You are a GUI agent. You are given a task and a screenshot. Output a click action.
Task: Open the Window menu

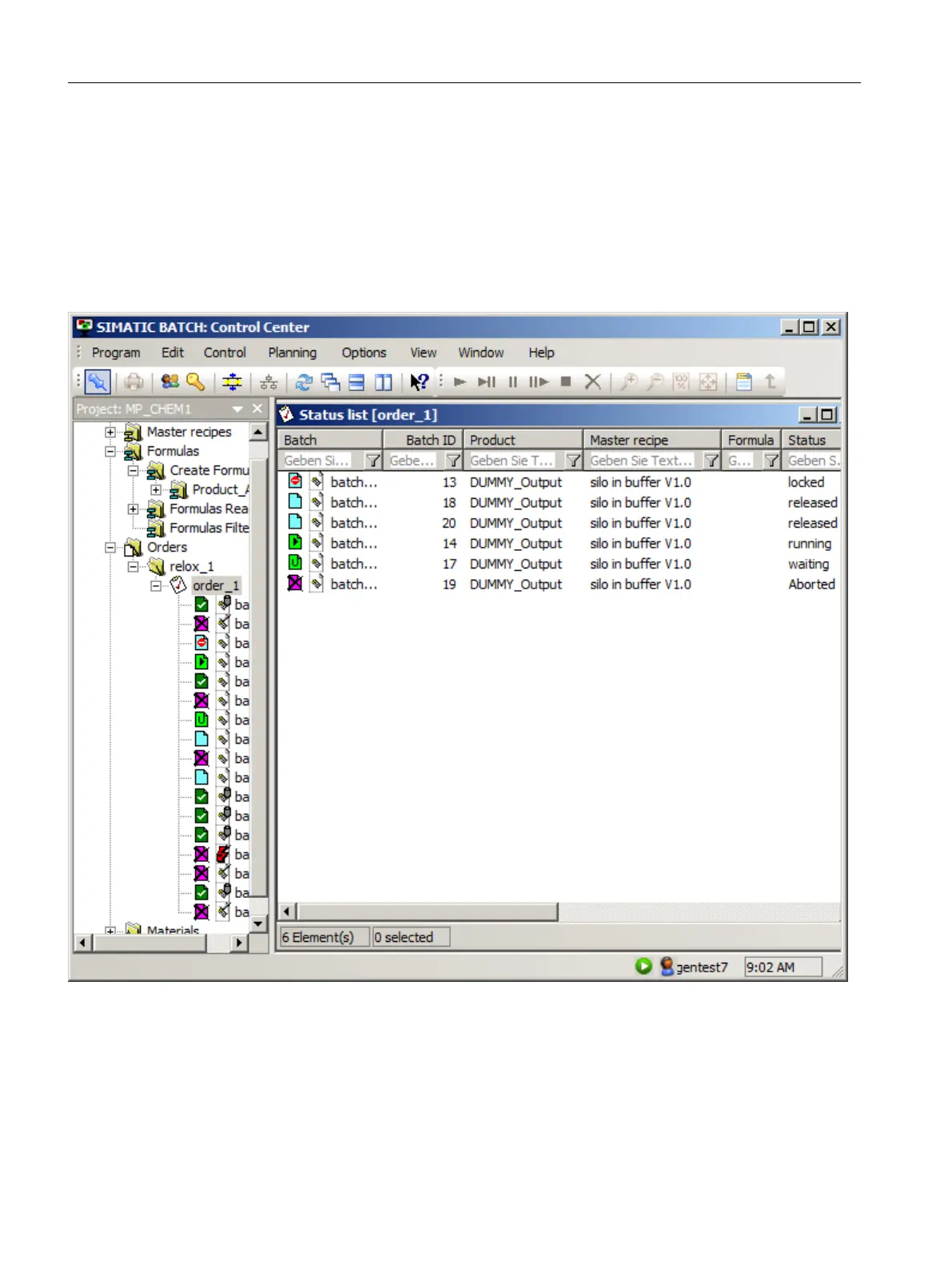click(x=481, y=353)
